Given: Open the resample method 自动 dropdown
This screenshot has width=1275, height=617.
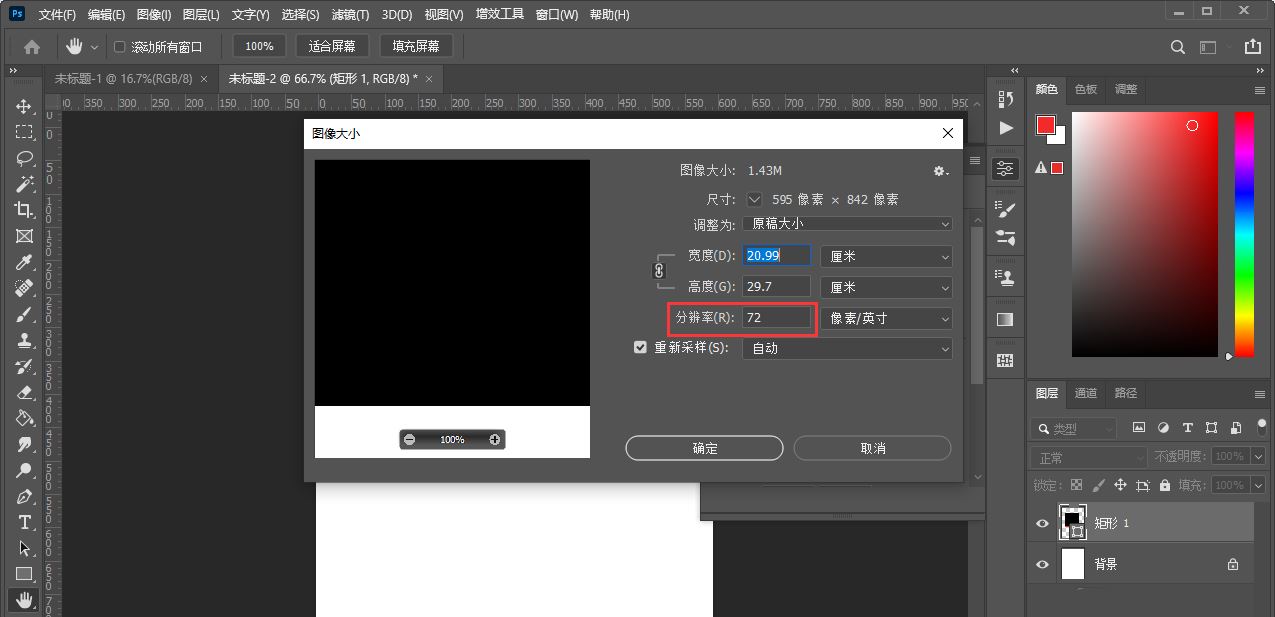Looking at the screenshot, I should pyautogui.click(x=847, y=348).
